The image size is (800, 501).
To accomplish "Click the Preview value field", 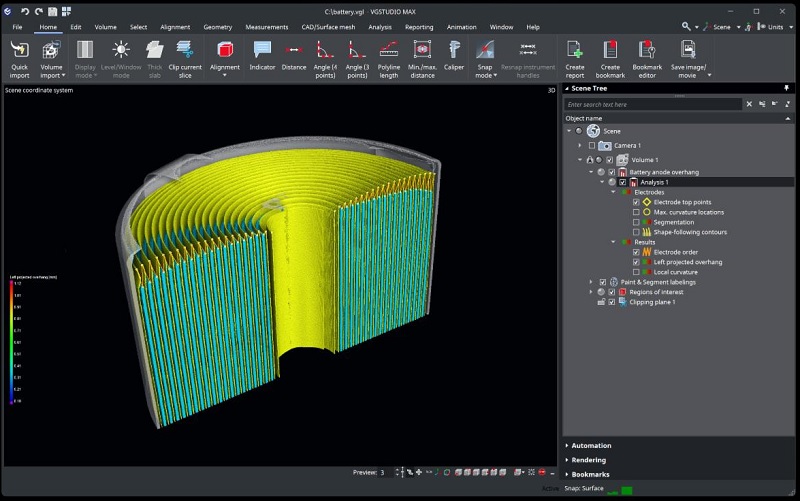I will tap(386, 472).
